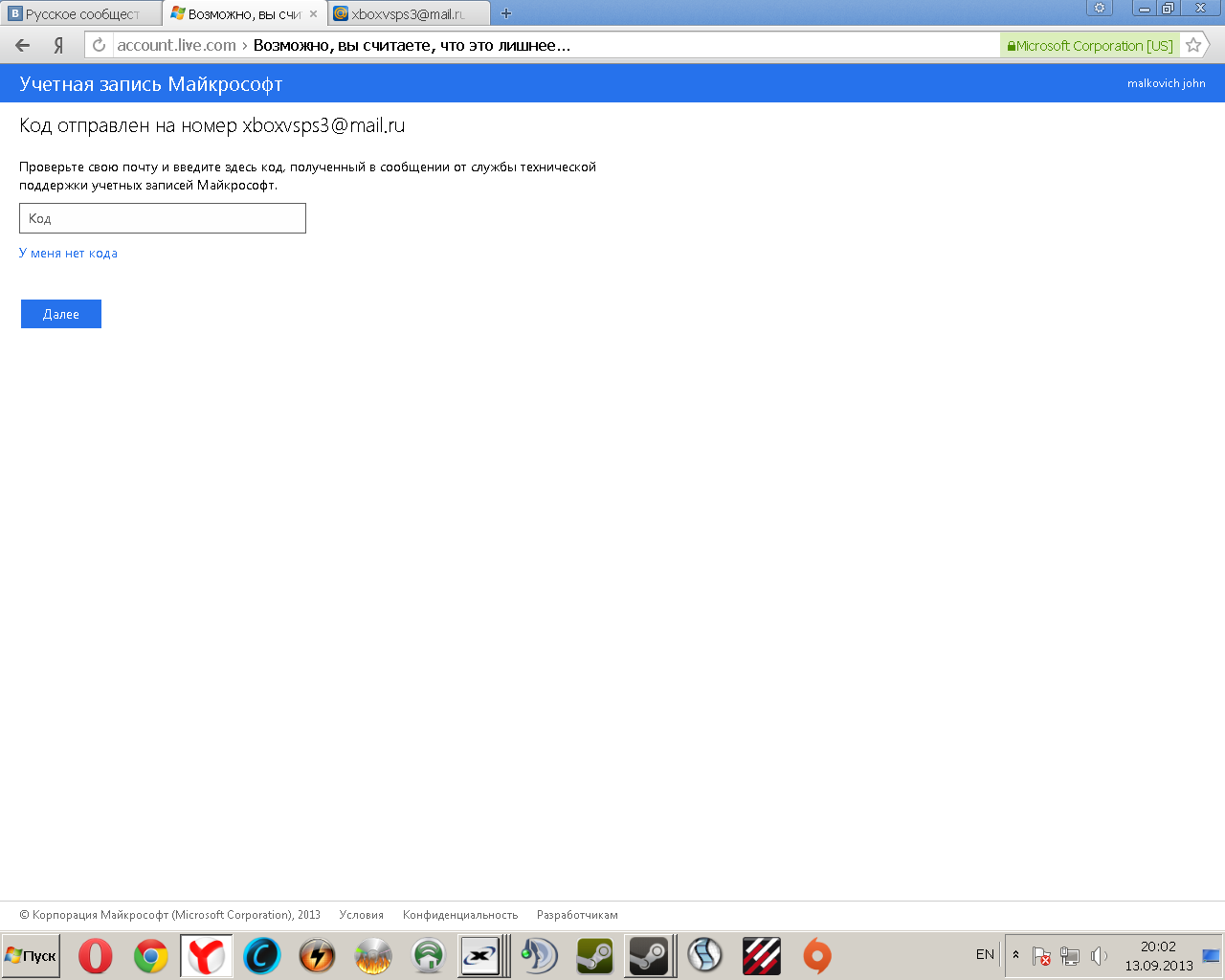Screen dimensions: 1225x980
Task: Click the Action Center flag tray icon
Action: (x=1041, y=955)
